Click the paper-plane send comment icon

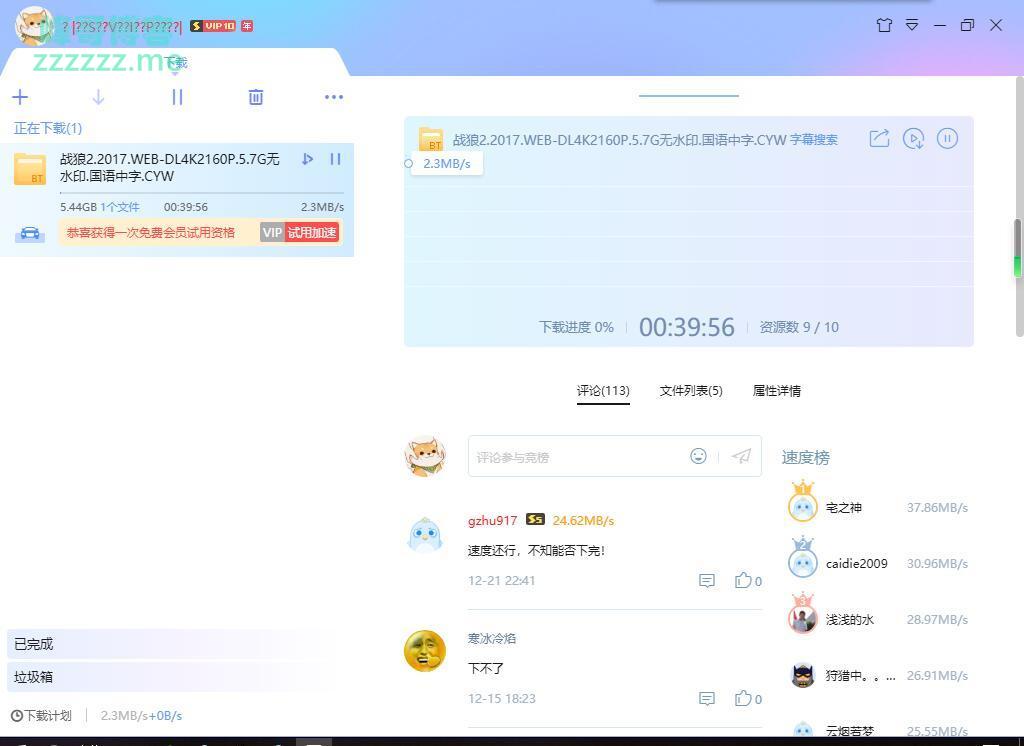point(741,456)
